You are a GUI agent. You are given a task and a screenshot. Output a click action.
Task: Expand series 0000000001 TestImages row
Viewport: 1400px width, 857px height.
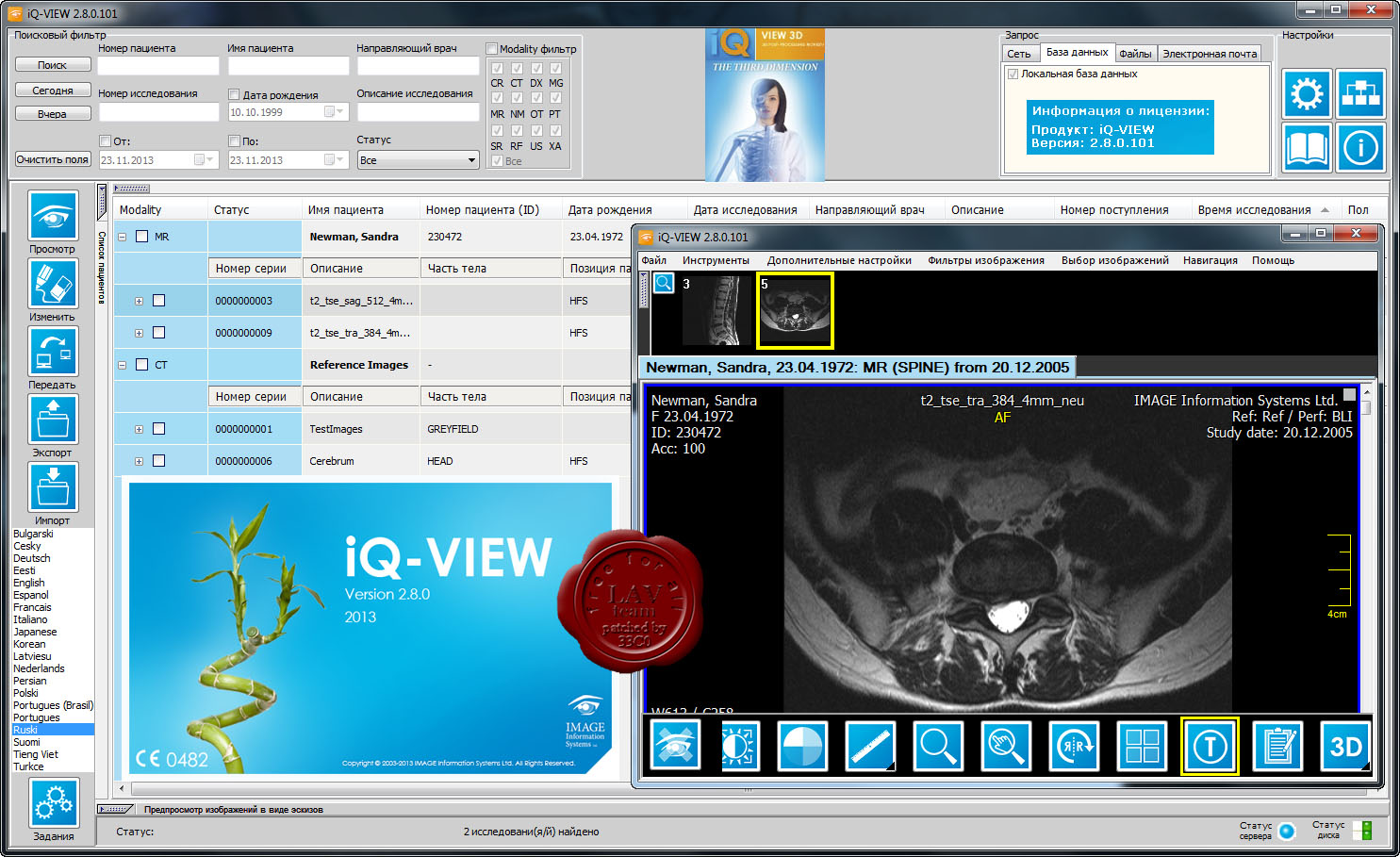139,430
